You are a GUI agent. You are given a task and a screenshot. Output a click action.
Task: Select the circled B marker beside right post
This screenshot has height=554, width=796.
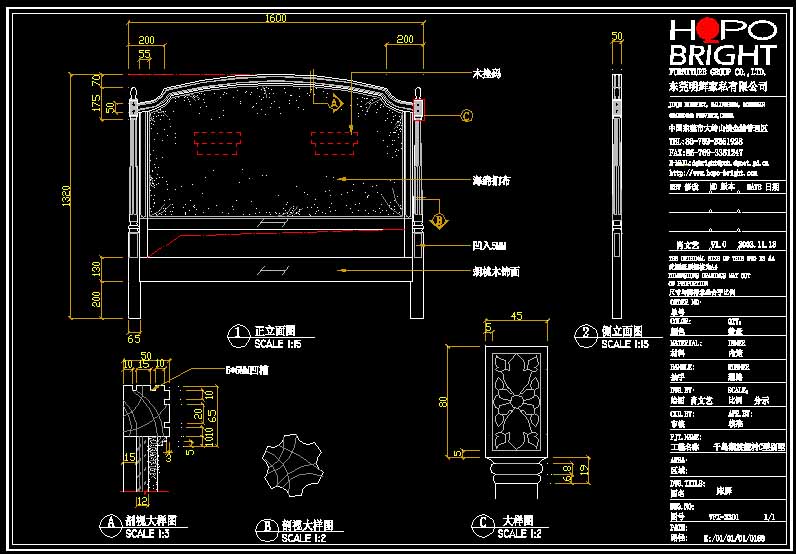pos(439,220)
